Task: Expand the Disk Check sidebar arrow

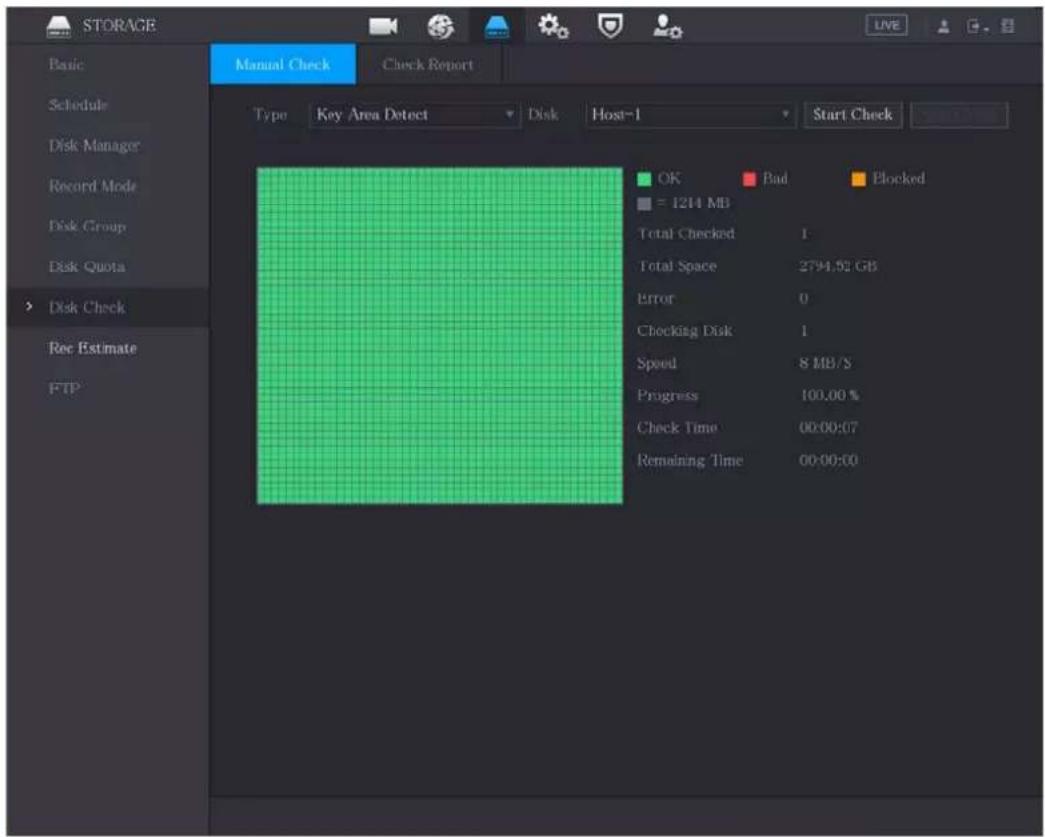Action: (29, 307)
